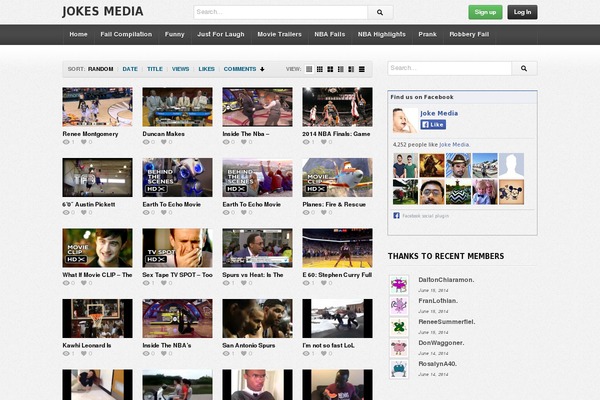The width and height of the screenshot is (600, 400).
Task: Click the heart icon under 2014 NBA Finals
Action: [324, 142]
